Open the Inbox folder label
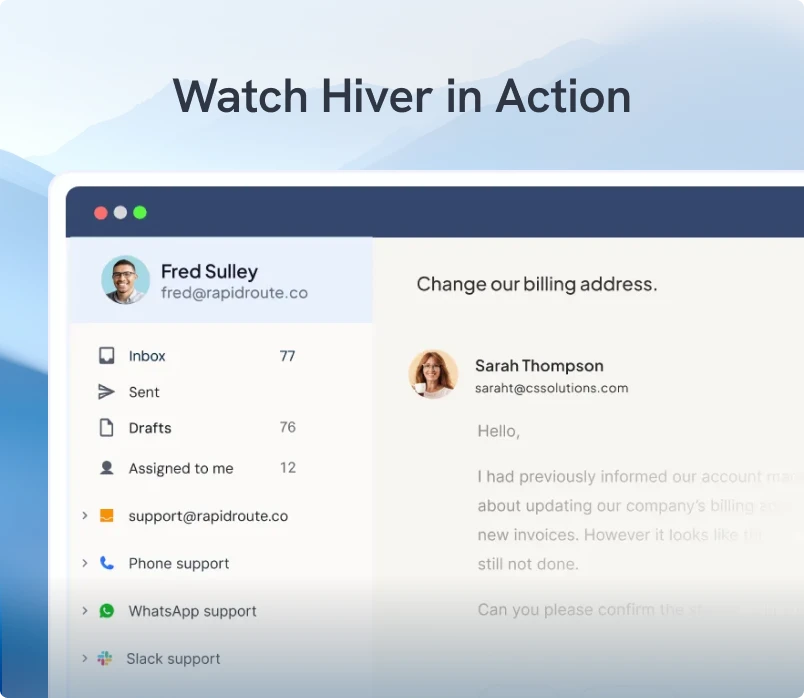Viewport: 804px width, 698px height. click(x=147, y=356)
